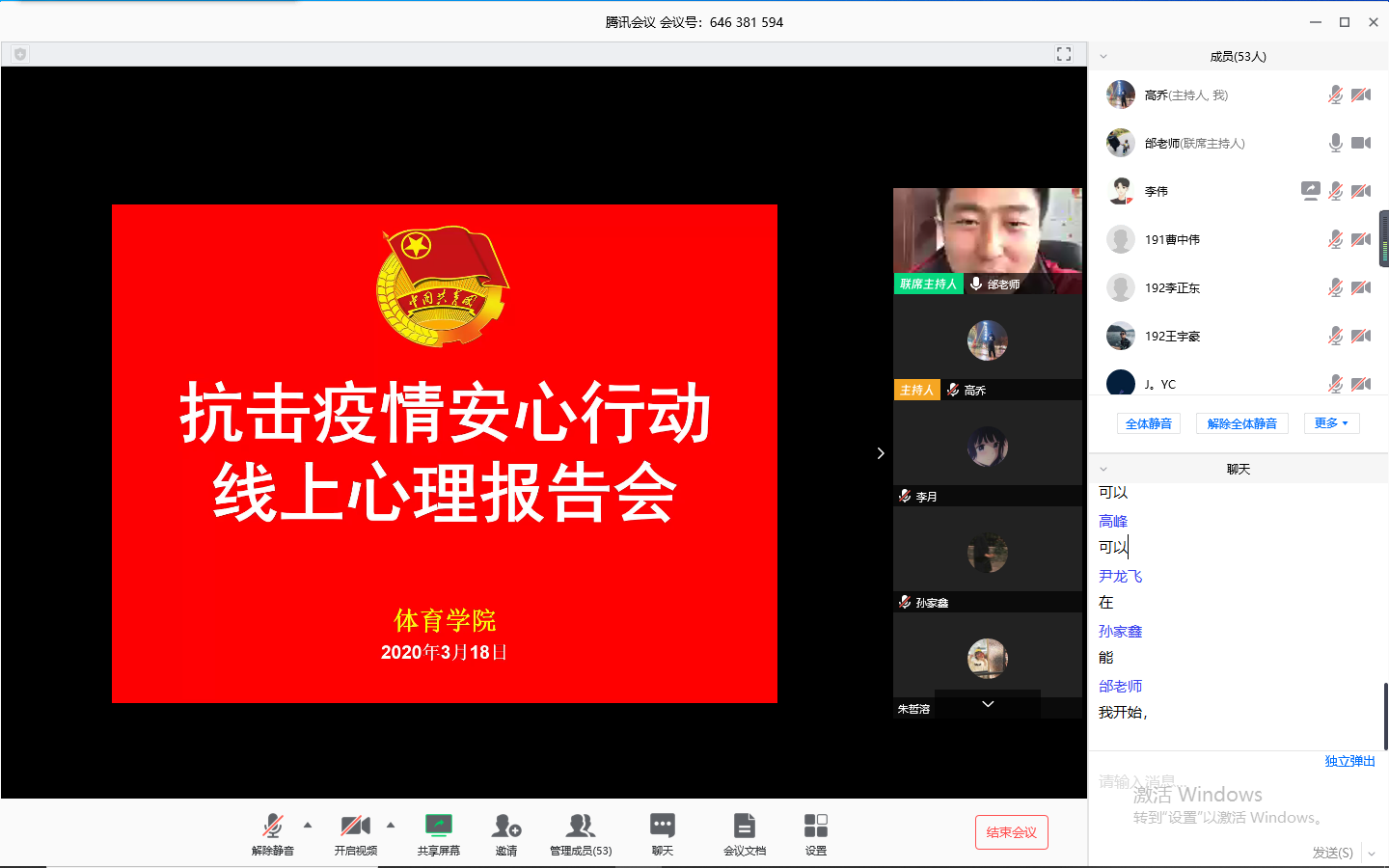Click 邰老师 camera icon in members list

click(x=1361, y=143)
